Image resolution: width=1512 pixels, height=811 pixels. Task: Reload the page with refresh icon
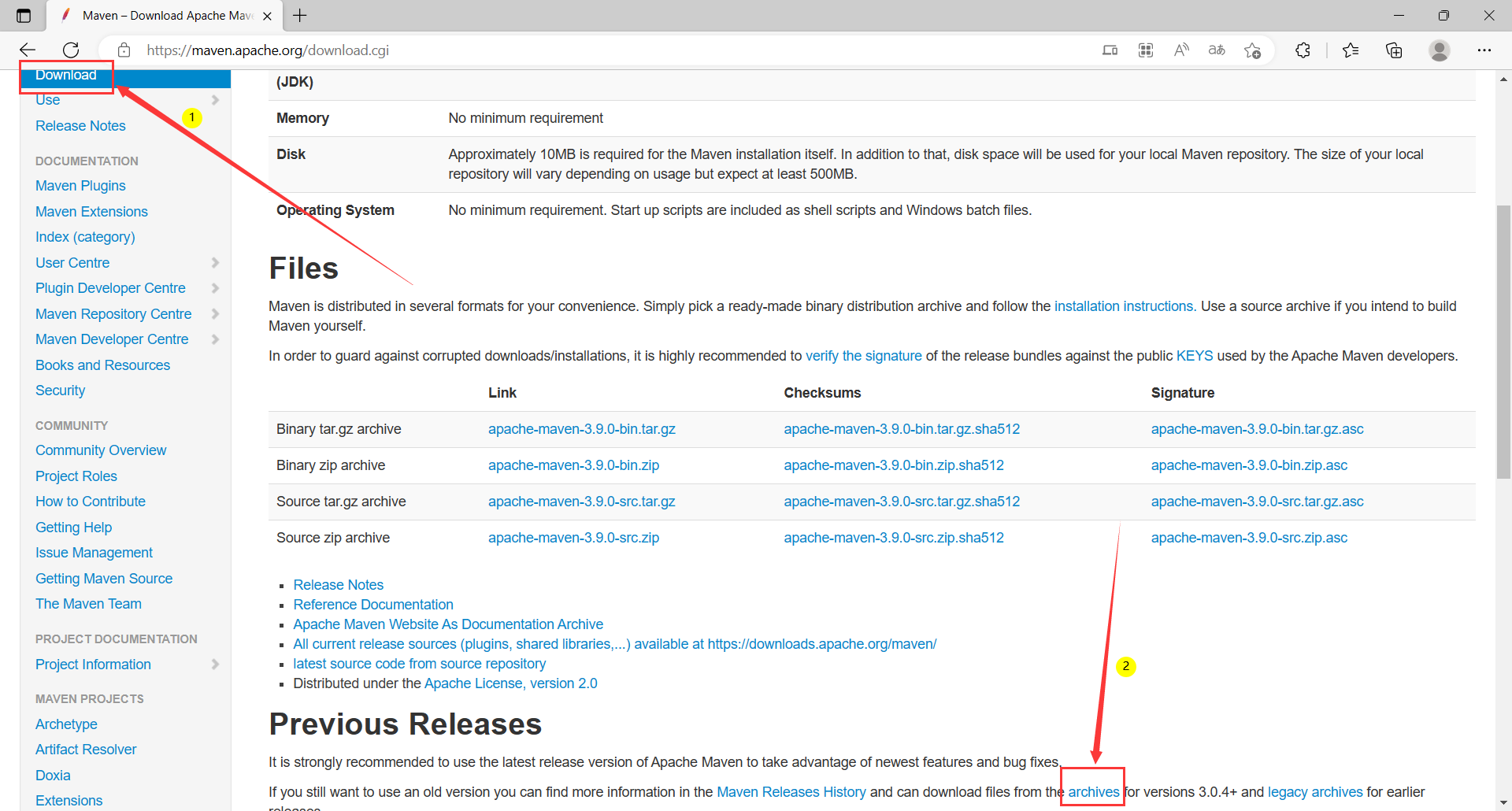(71, 50)
